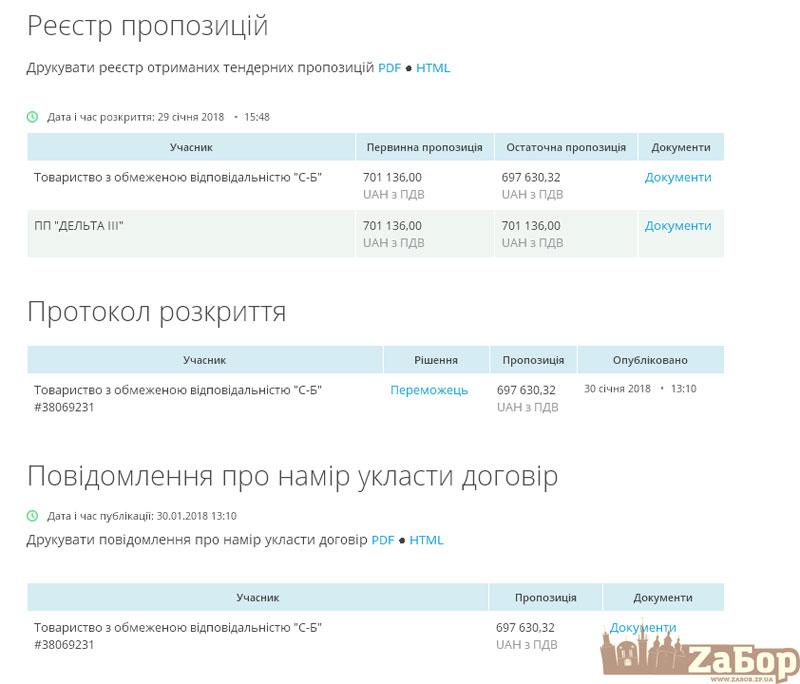Open HTML of intent-to-conclude contract notice
The height and width of the screenshot is (684, 800).
[x=429, y=539]
